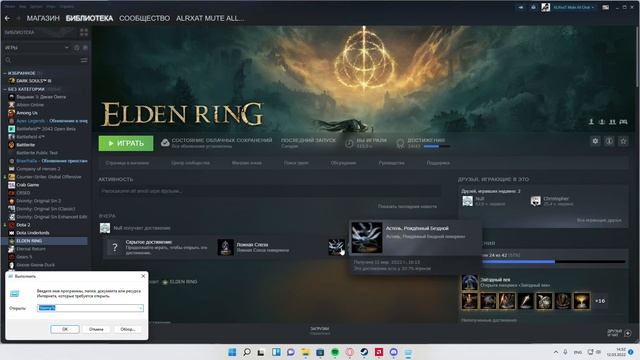Open the store page link under play bar
Viewport: 640px width, 360px height.
(127, 163)
